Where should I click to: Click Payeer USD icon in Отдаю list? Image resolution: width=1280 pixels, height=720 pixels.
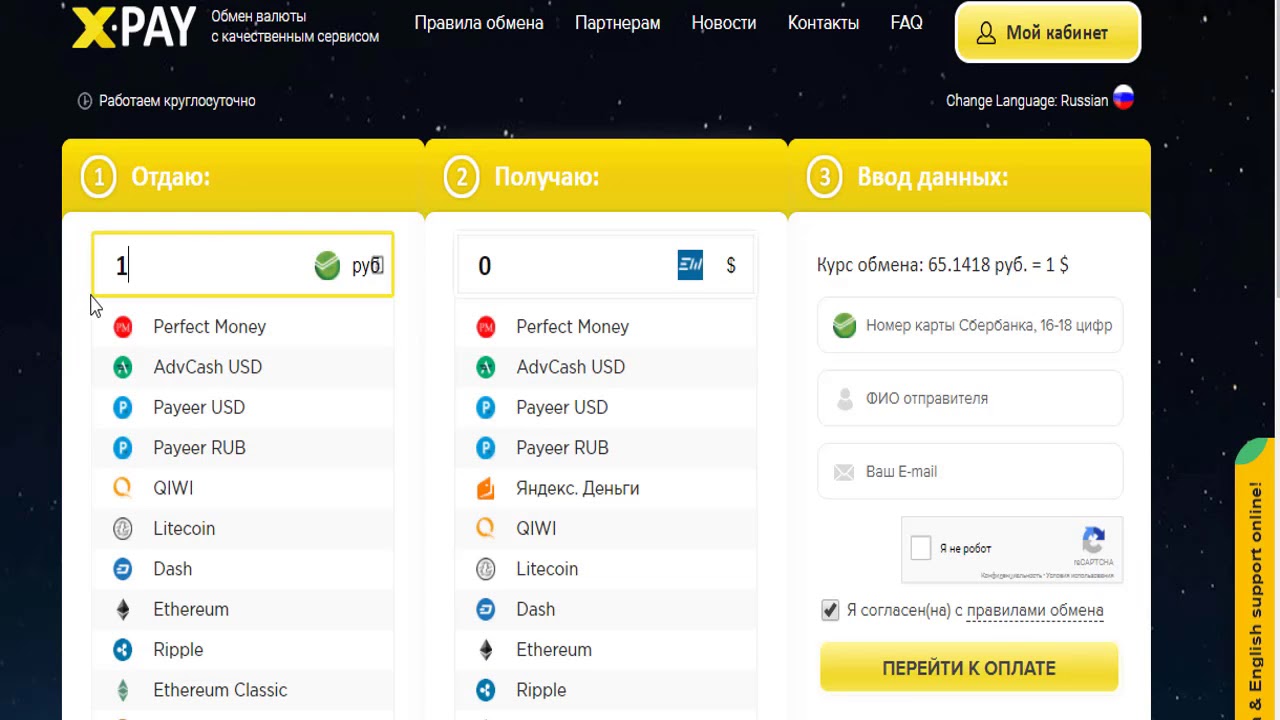[x=123, y=407]
